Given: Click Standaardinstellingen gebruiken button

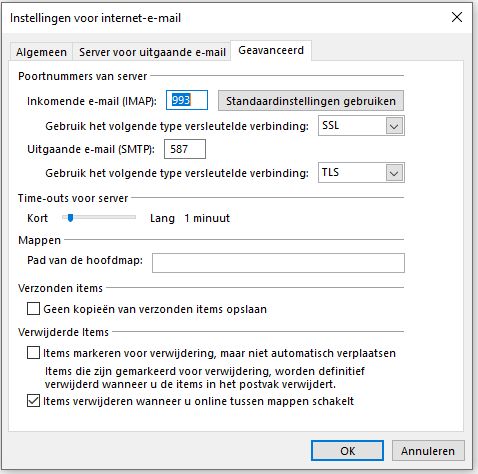Looking at the screenshot, I should tap(311, 101).
